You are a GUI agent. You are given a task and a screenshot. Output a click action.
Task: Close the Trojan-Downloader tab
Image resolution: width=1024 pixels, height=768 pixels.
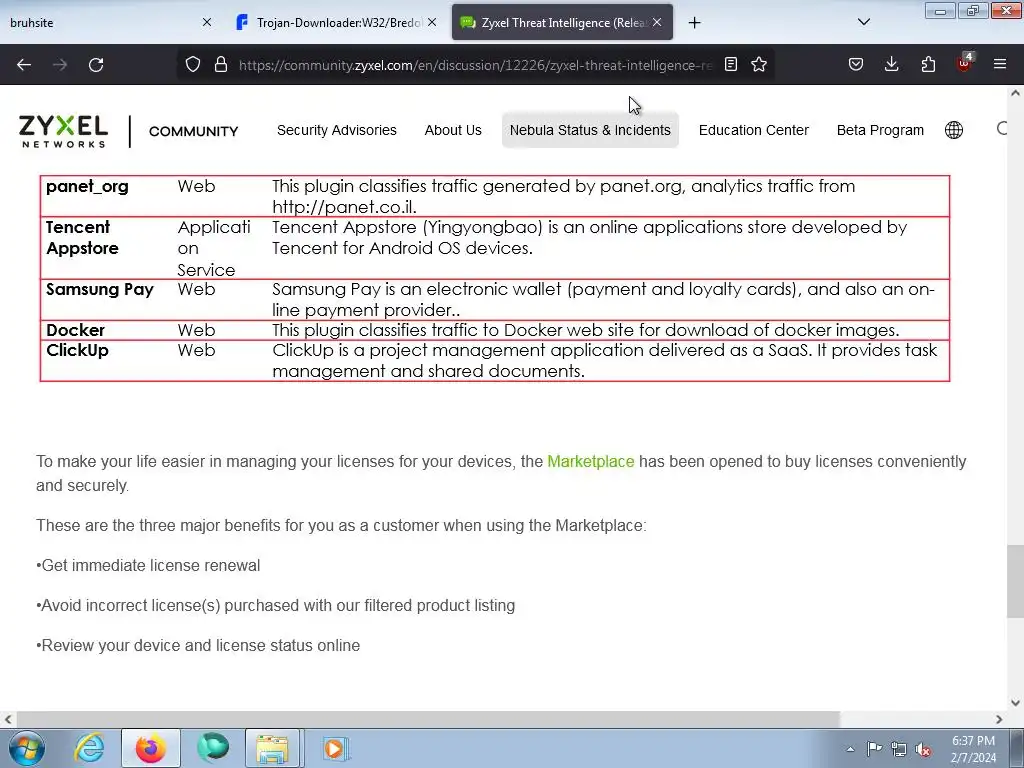coord(432,23)
